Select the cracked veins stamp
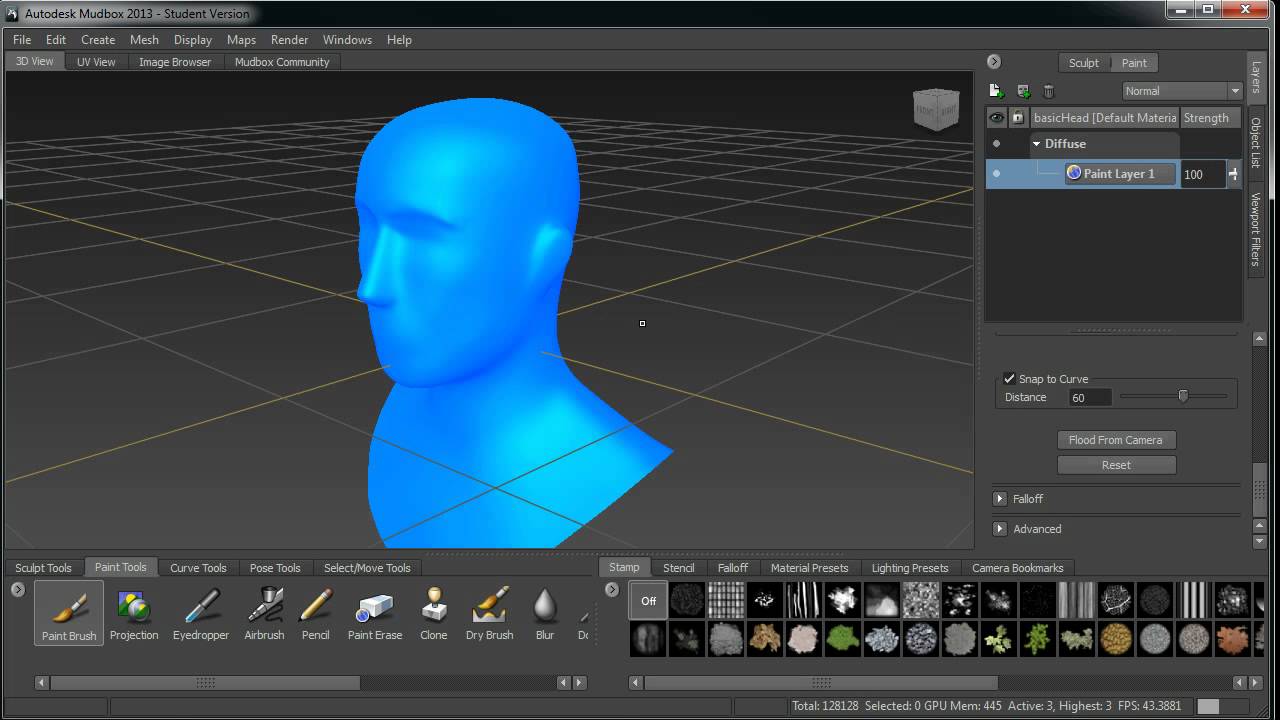The width and height of the screenshot is (1280, 720). [x=1116, y=600]
